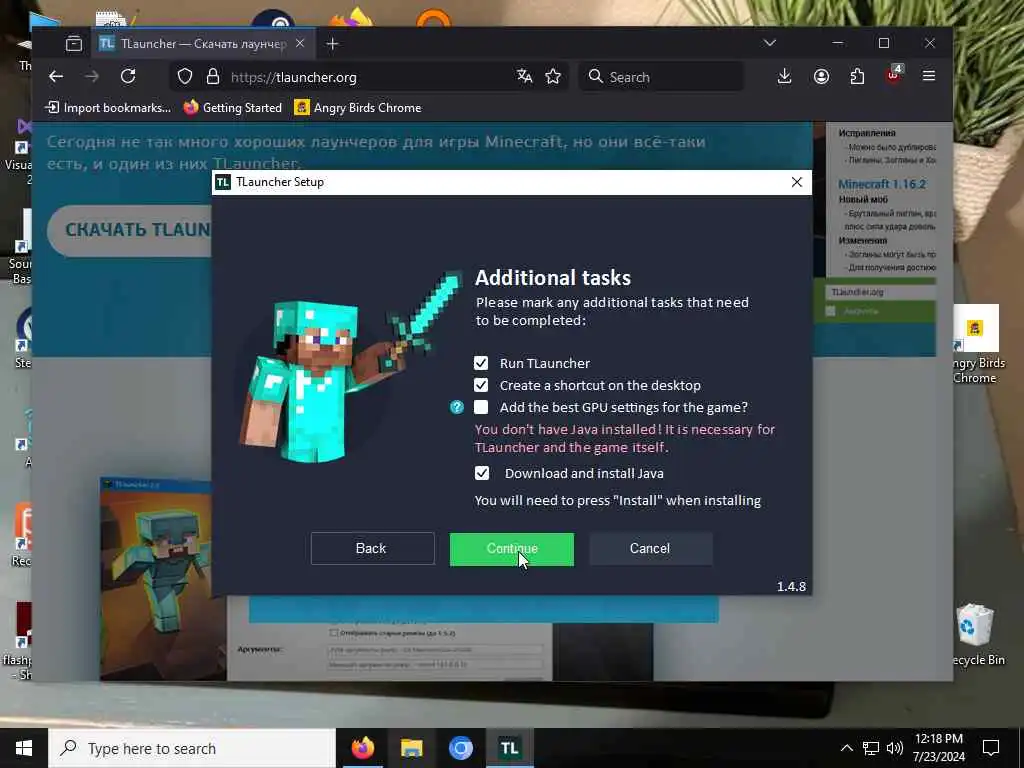This screenshot has height=768, width=1024.
Task: Check the Run TLauncher checkbox
Action: click(x=481, y=363)
